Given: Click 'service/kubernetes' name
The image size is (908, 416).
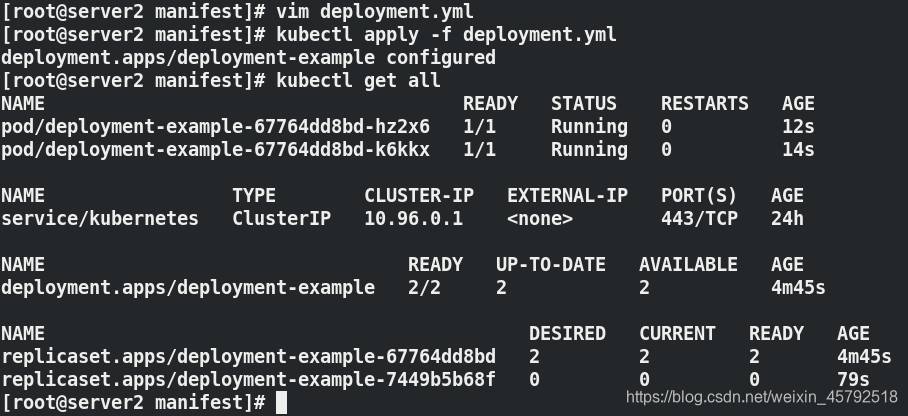Looking at the screenshot, I should pos(100,219).
